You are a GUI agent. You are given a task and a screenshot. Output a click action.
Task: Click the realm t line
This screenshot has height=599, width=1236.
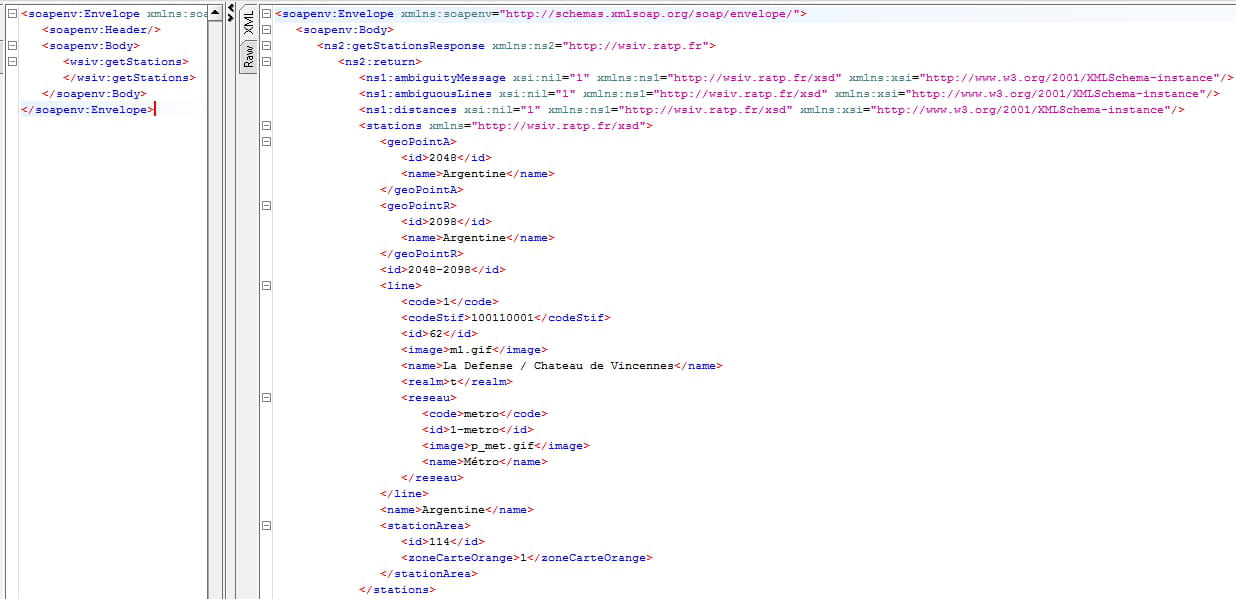(456, 382)
